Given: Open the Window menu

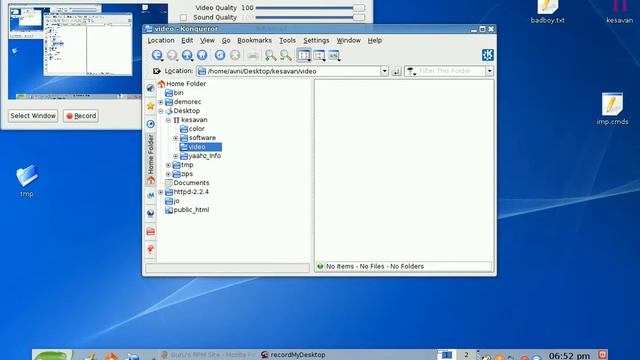Looking at the screenshot, I should click(348, 40).
